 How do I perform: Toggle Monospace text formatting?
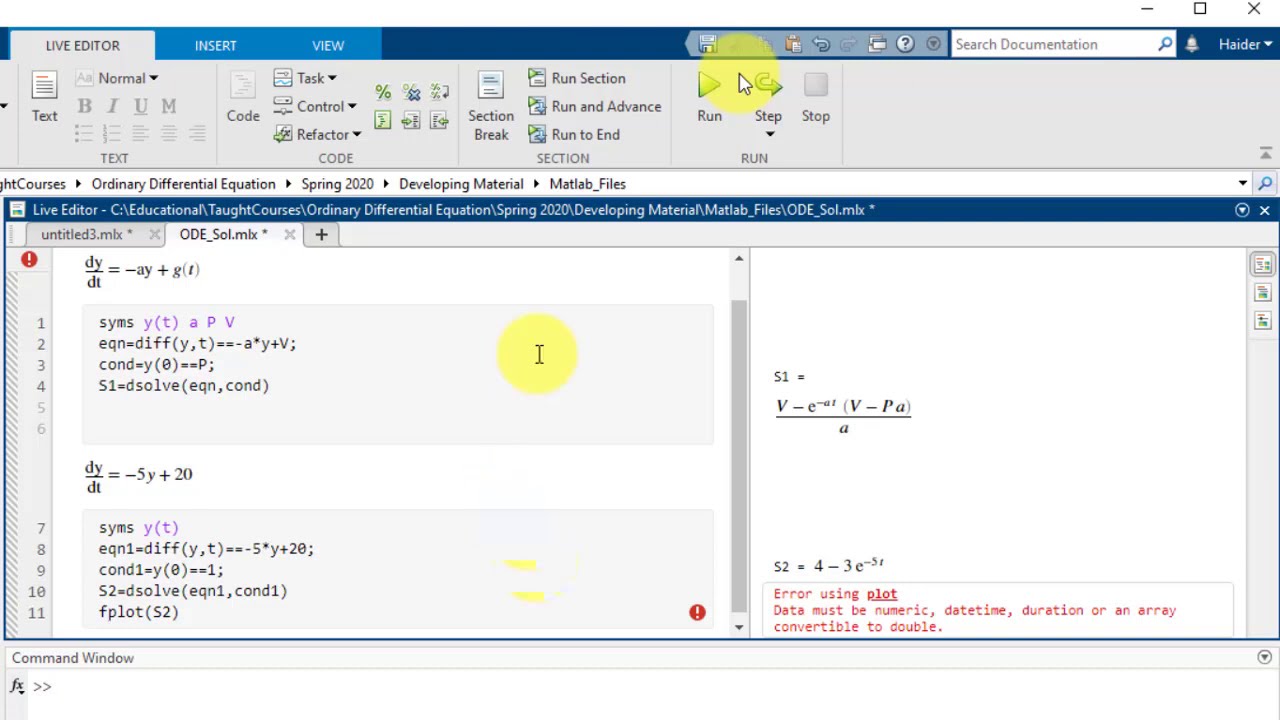pyautogui.click(x=169, y=106)
